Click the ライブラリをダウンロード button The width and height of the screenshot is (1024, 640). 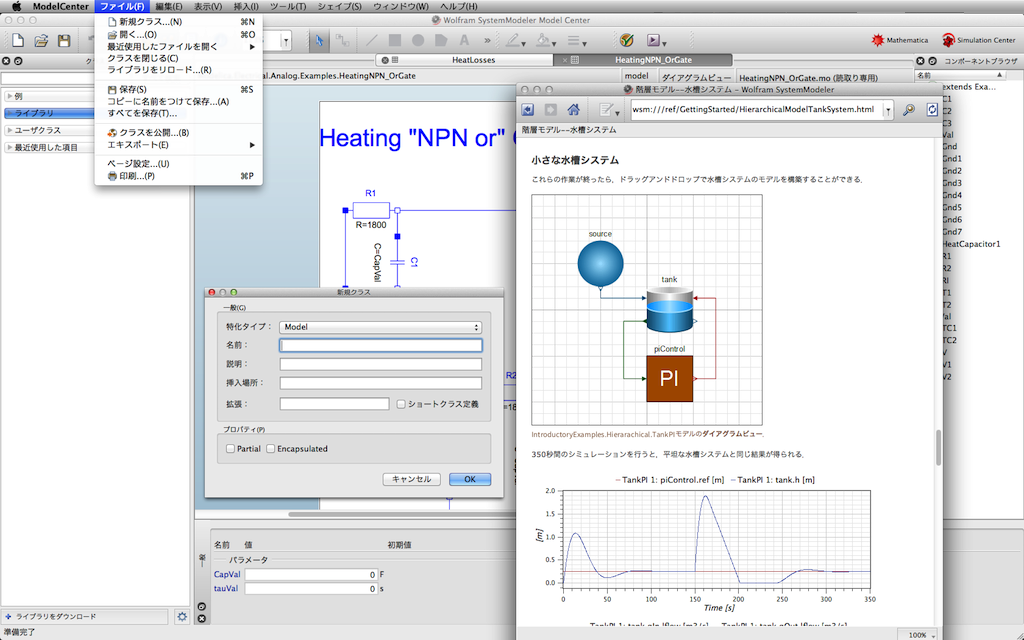coord(85,616)
